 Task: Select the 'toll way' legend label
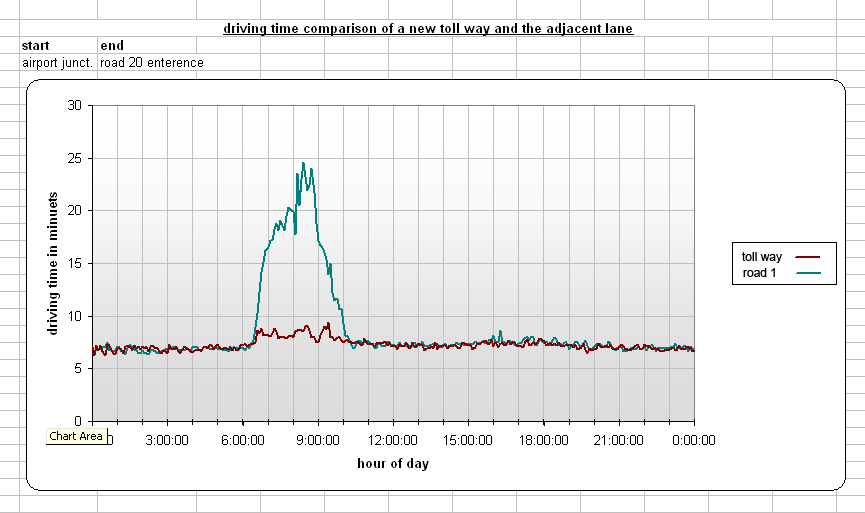pyautogui.click(x=762, y=257)
